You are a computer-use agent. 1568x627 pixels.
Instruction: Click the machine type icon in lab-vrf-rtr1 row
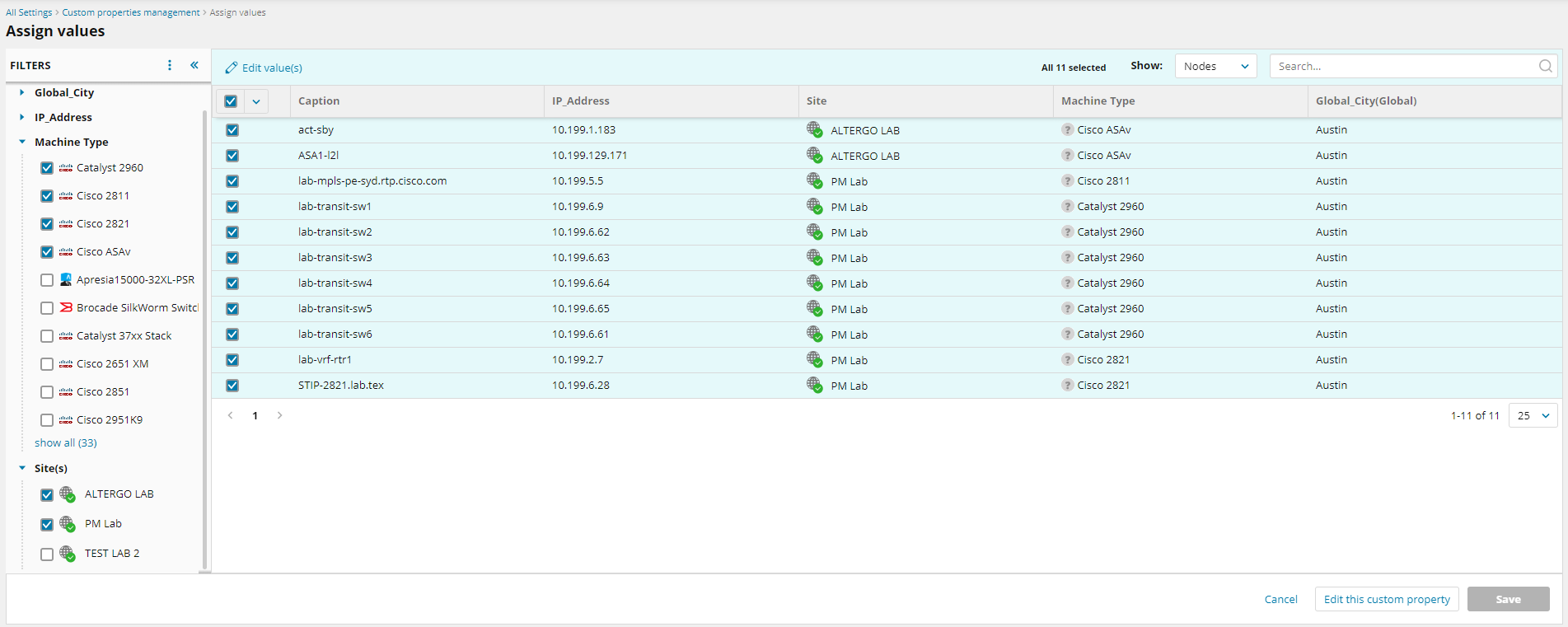pos(1067,359)
